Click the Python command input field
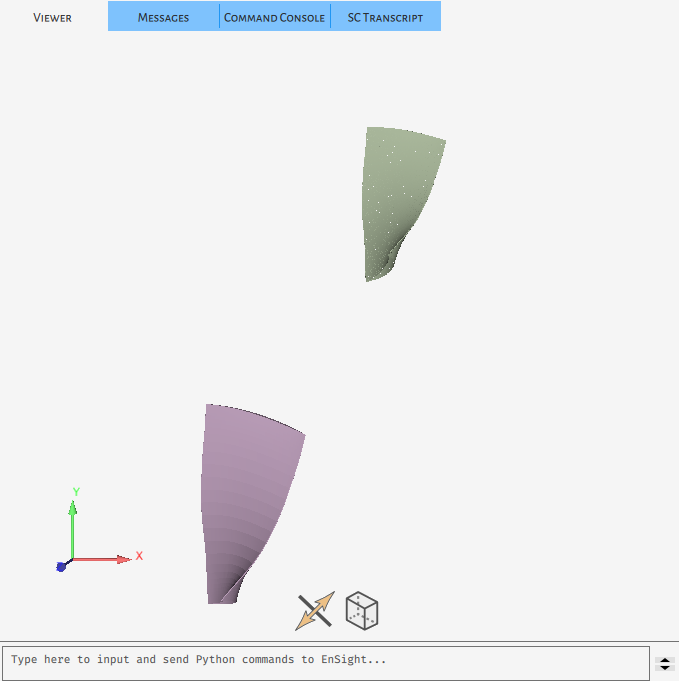The height and width of the screenshot is (681, 679). pyautogui.click(x=326, y=663)
